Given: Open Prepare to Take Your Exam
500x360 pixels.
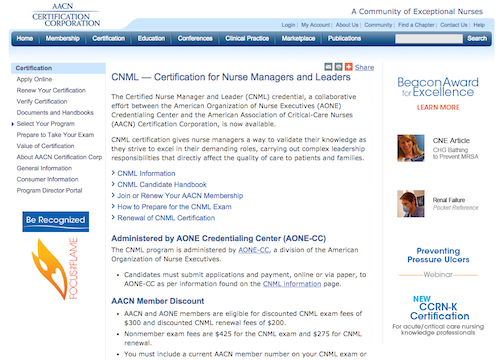Looking at the screenshot, I should pyautogui.click(x=55, y=135).
